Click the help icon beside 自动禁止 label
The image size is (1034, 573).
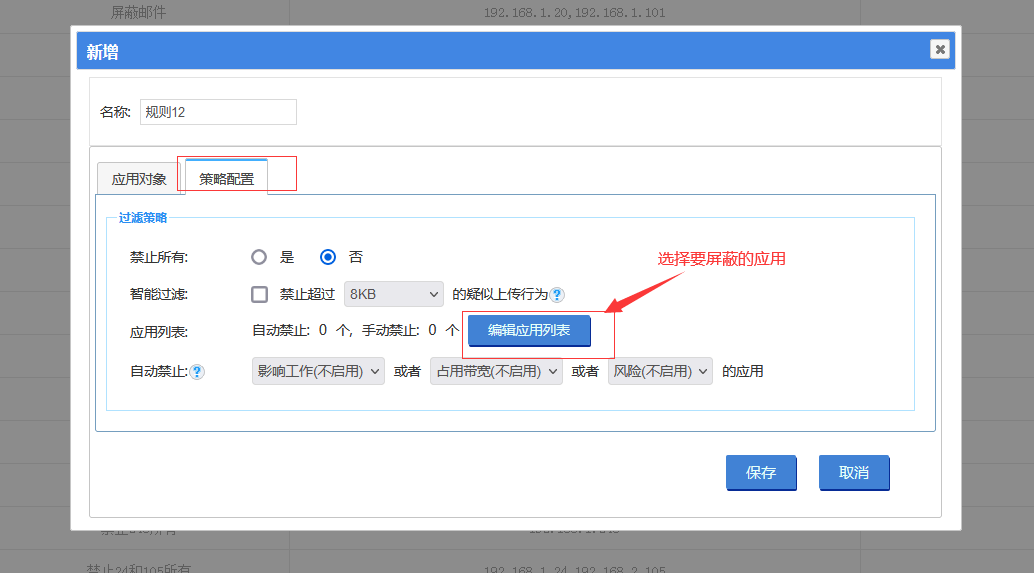197,372
